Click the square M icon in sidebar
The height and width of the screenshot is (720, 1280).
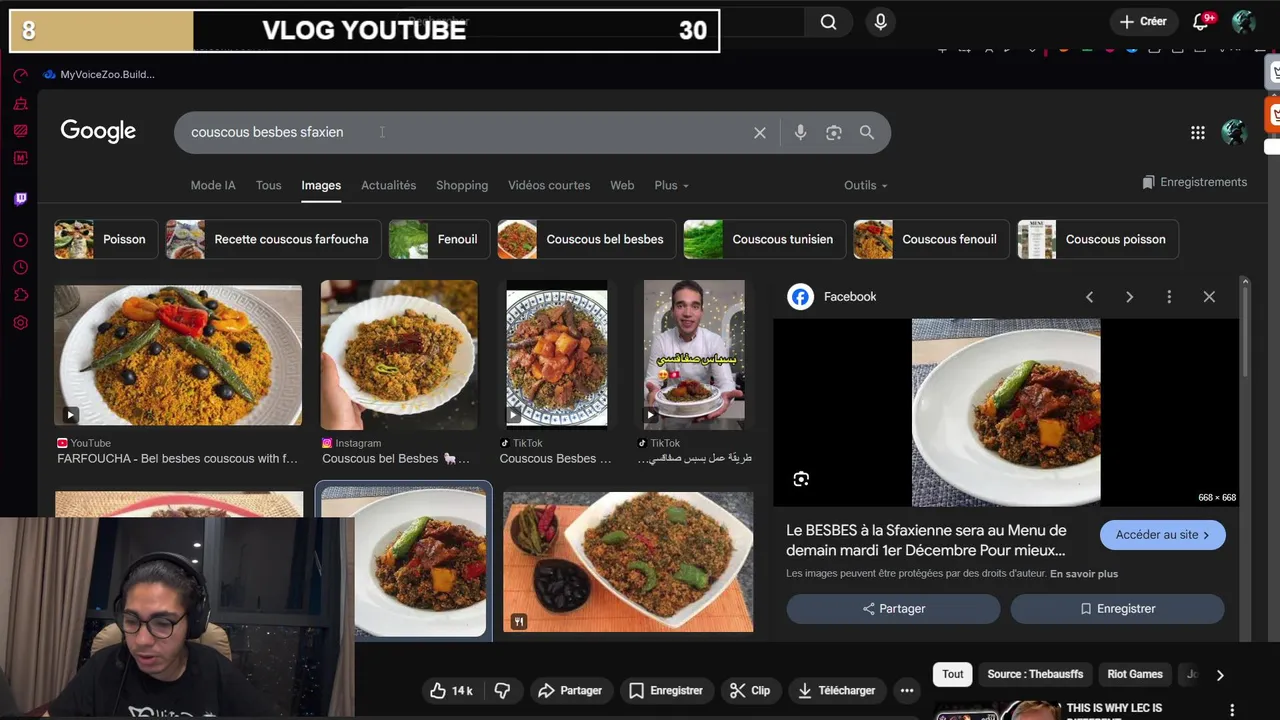[20, 158]
